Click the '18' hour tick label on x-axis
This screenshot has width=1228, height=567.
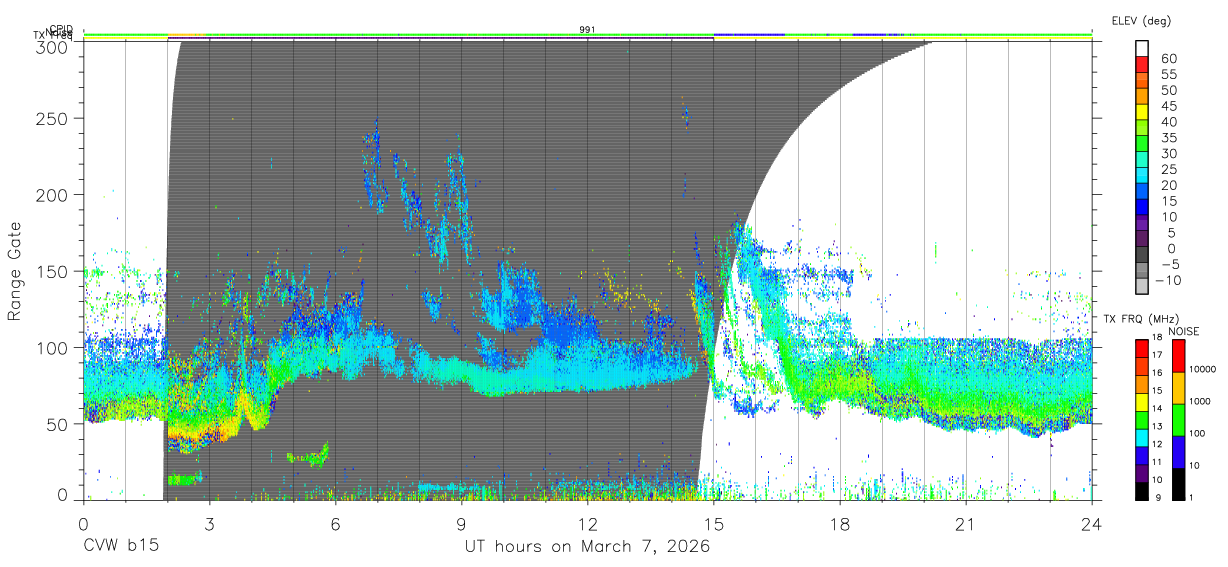(x=839, y=524)
